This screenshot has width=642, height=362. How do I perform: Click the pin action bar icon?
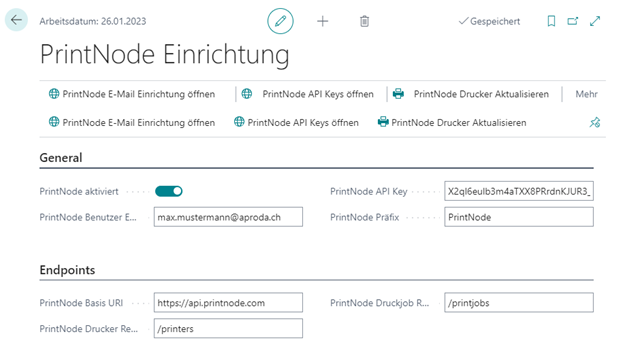point(595,122)
